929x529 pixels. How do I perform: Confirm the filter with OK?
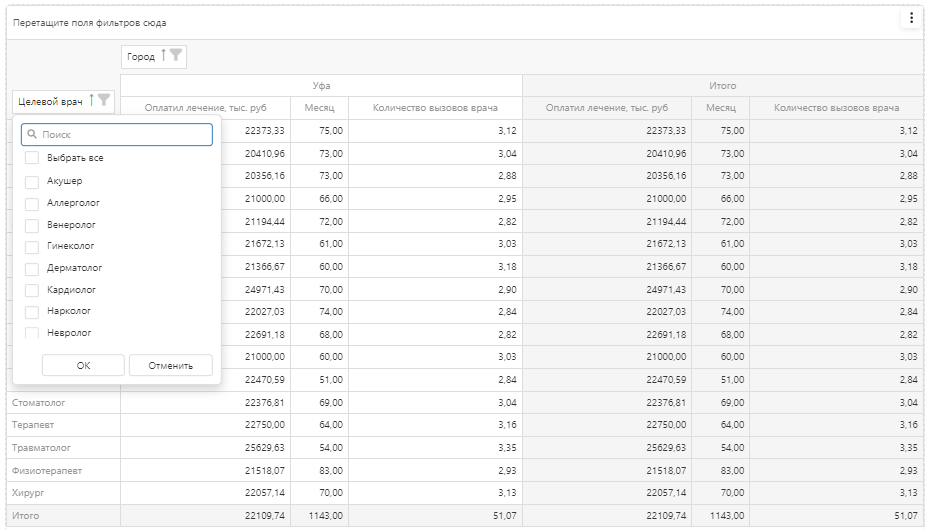(x=83, y=365)
